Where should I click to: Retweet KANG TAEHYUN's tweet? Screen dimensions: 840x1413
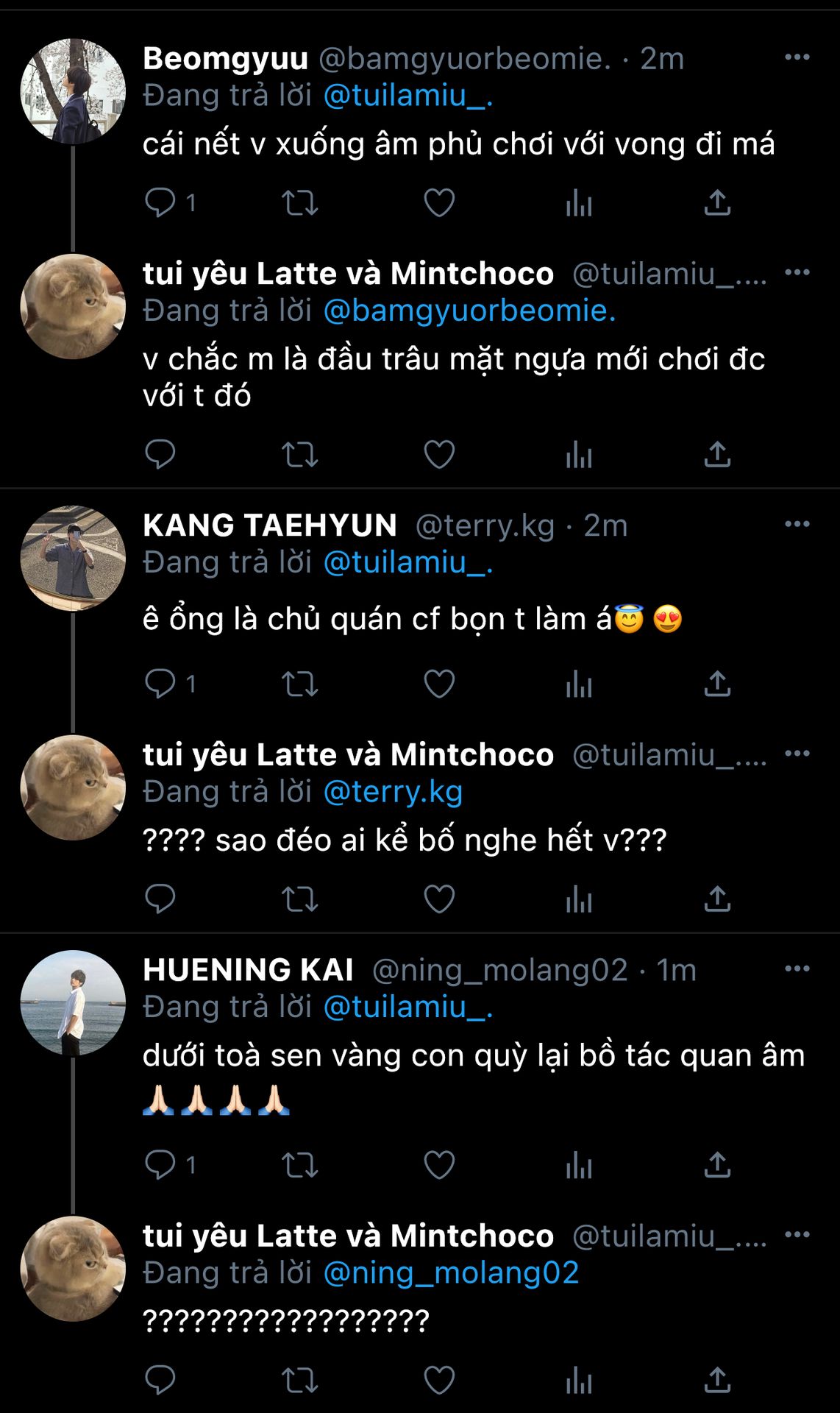(x=299, y=684)
